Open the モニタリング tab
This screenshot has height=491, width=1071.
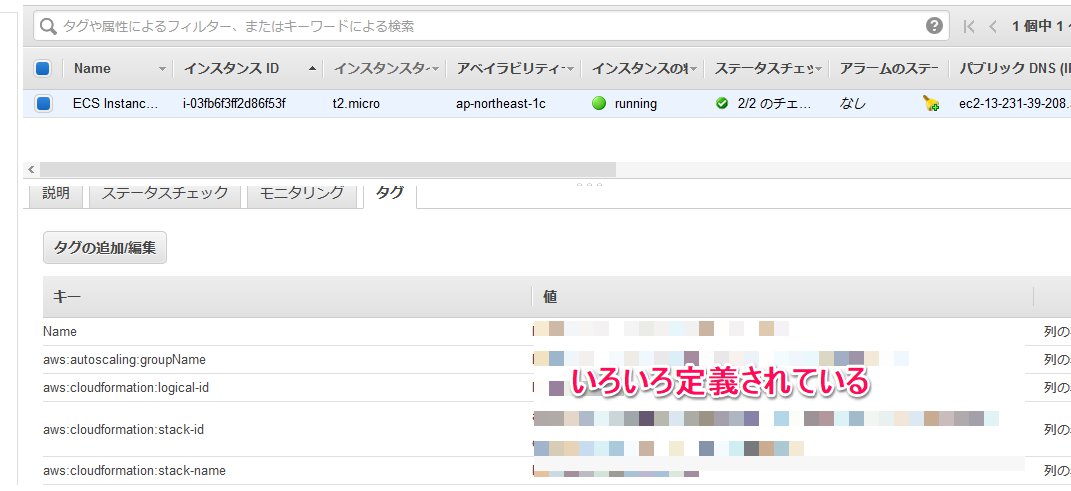pyautogui.click(x=301, y=194)
